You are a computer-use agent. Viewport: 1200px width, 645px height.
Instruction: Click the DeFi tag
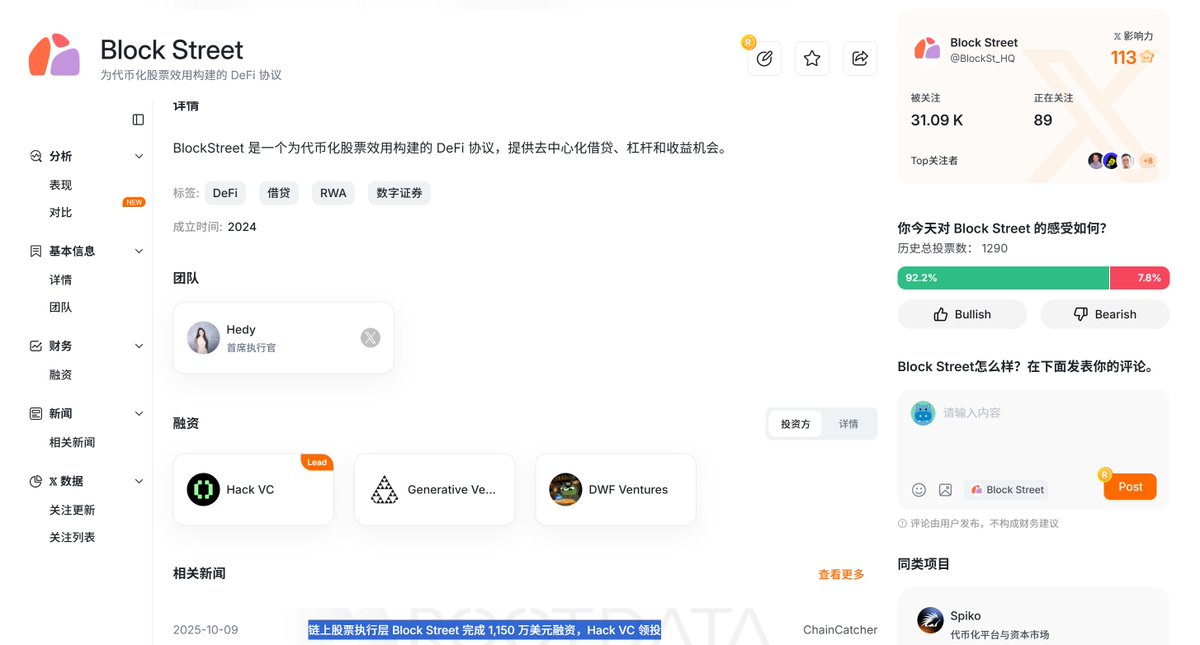[225, 193]
